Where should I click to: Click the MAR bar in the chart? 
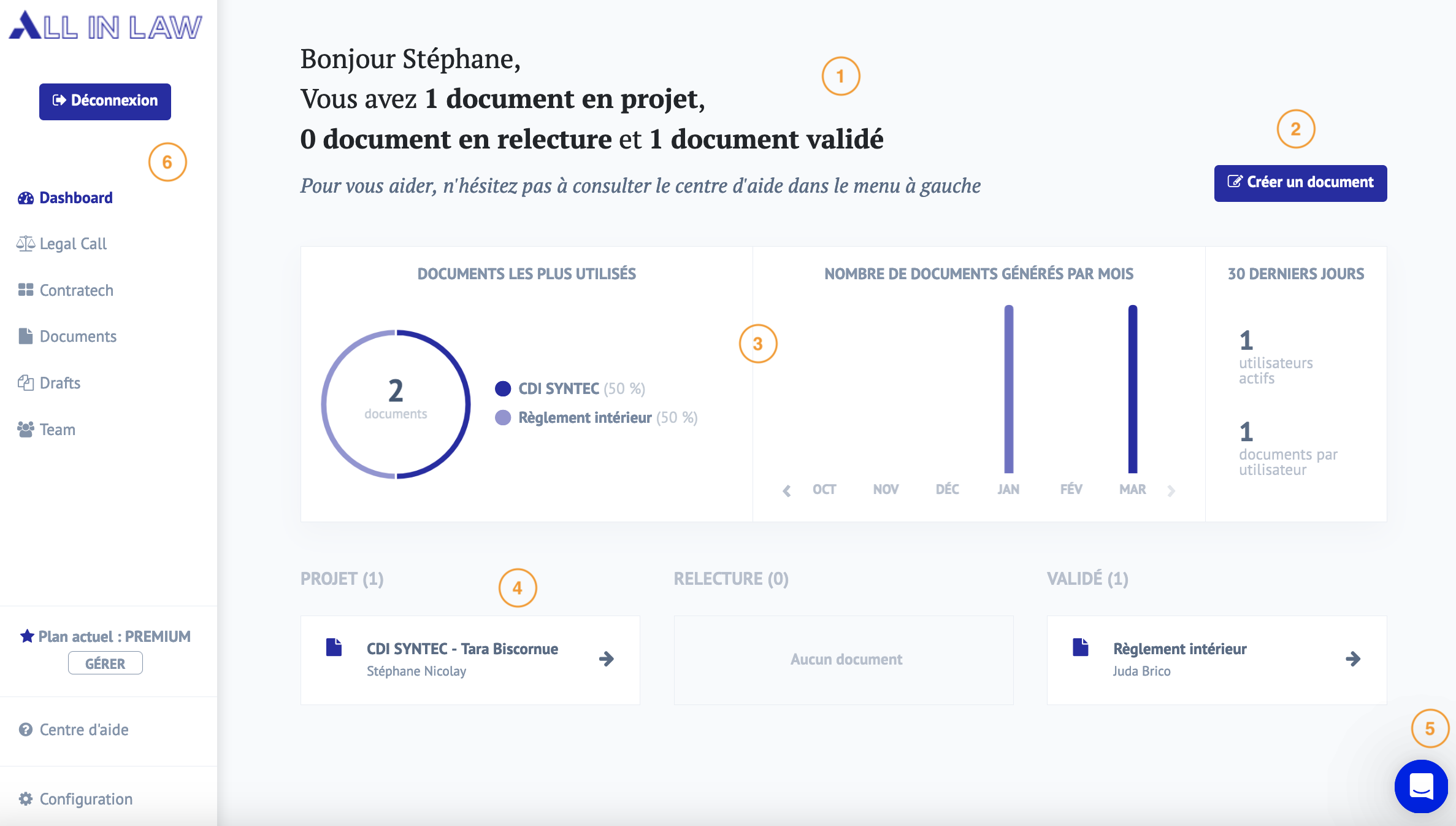(1133, 389)
